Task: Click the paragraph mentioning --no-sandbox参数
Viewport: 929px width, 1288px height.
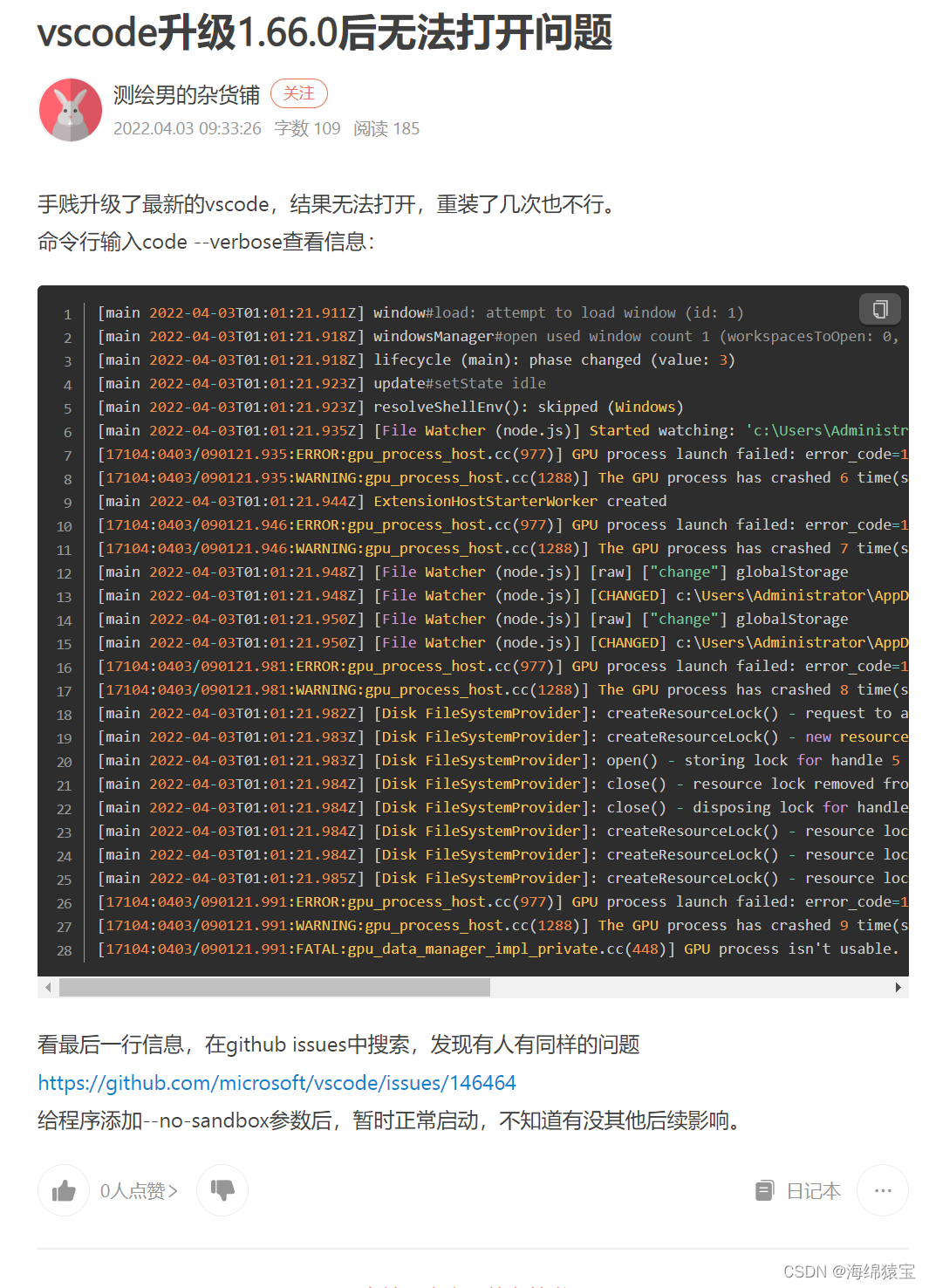Action: (x=392, y=1120)
